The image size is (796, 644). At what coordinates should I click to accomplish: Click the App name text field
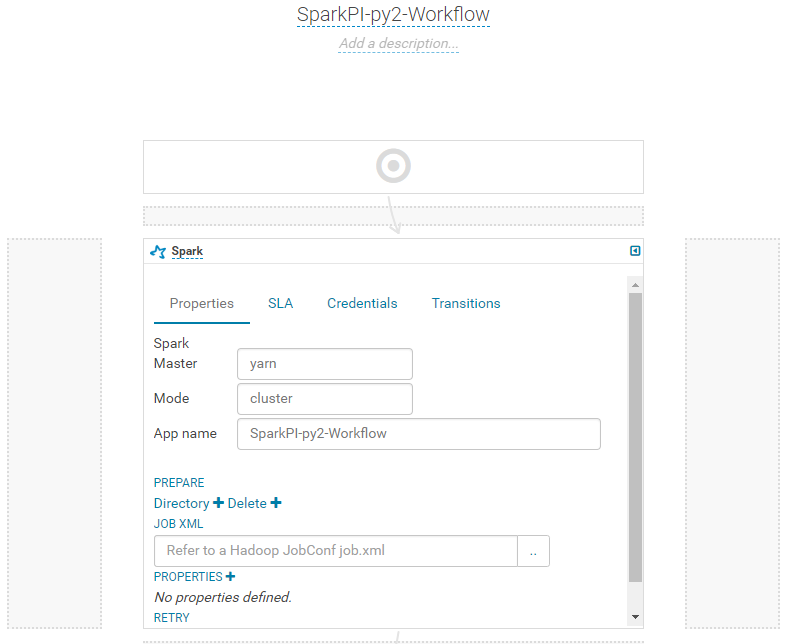tap(419, 434)
